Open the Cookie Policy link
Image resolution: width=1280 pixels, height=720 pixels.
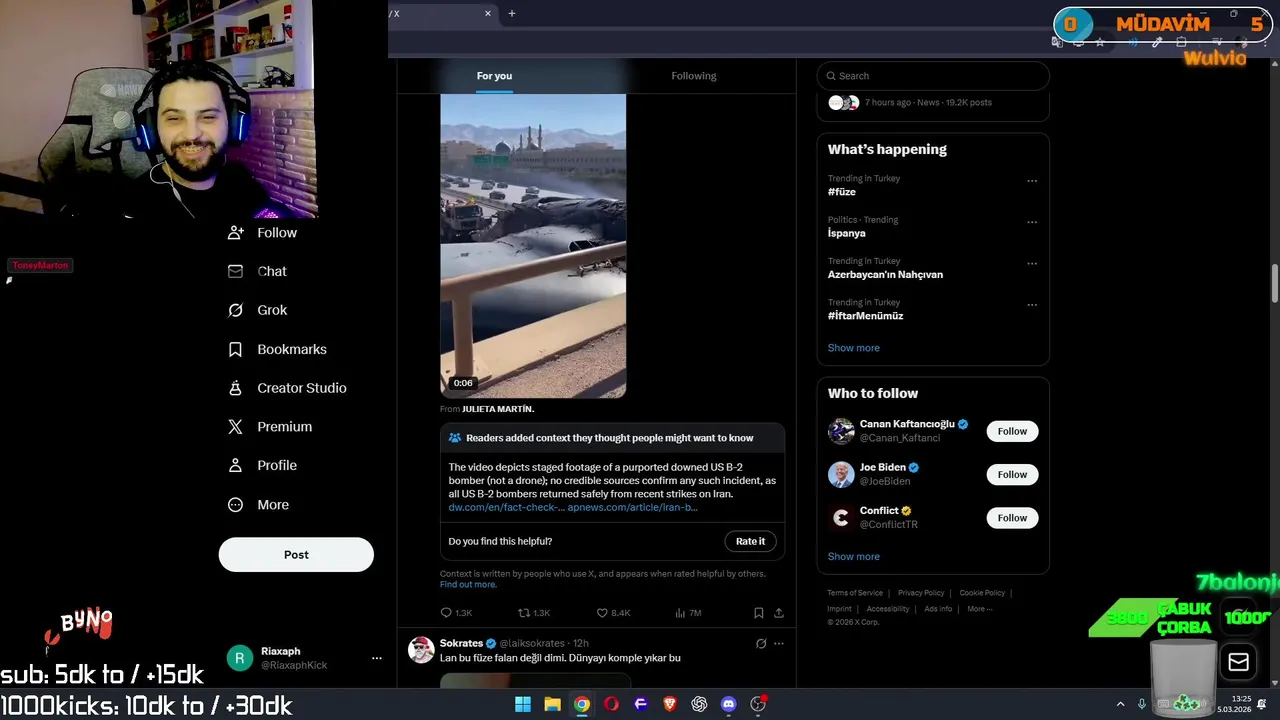point(982,593)
